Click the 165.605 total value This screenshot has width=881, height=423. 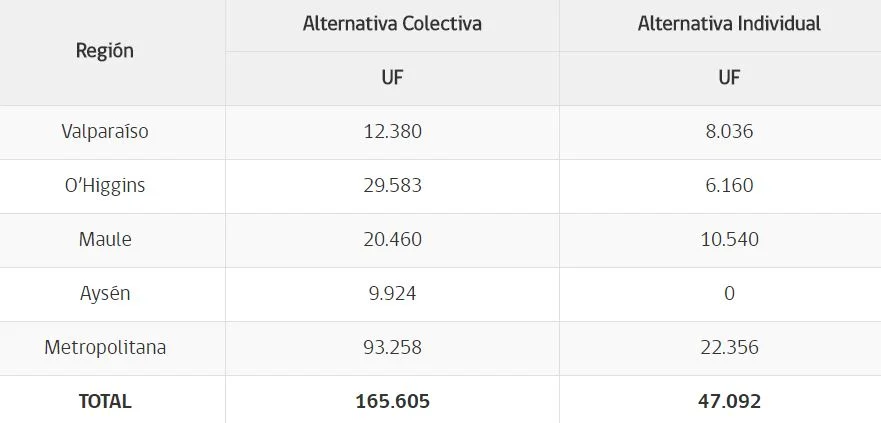coord(392,401)
